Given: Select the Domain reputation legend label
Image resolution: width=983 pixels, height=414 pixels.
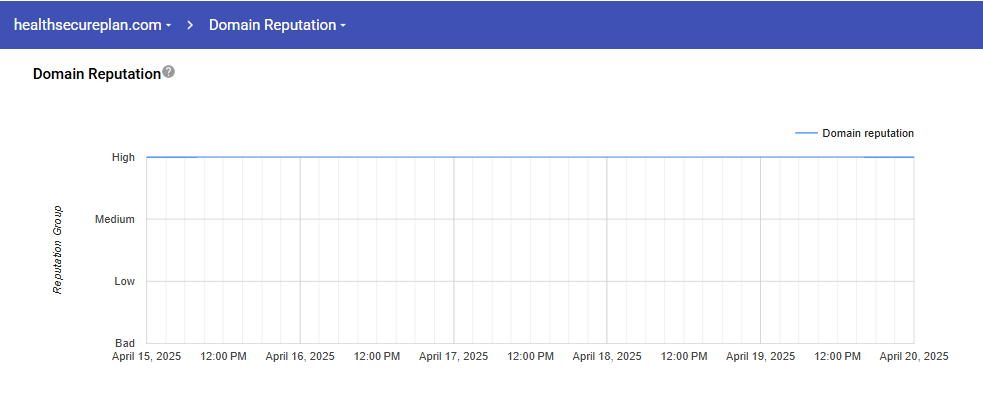Looking at the screenshot, I should [867, 133].
